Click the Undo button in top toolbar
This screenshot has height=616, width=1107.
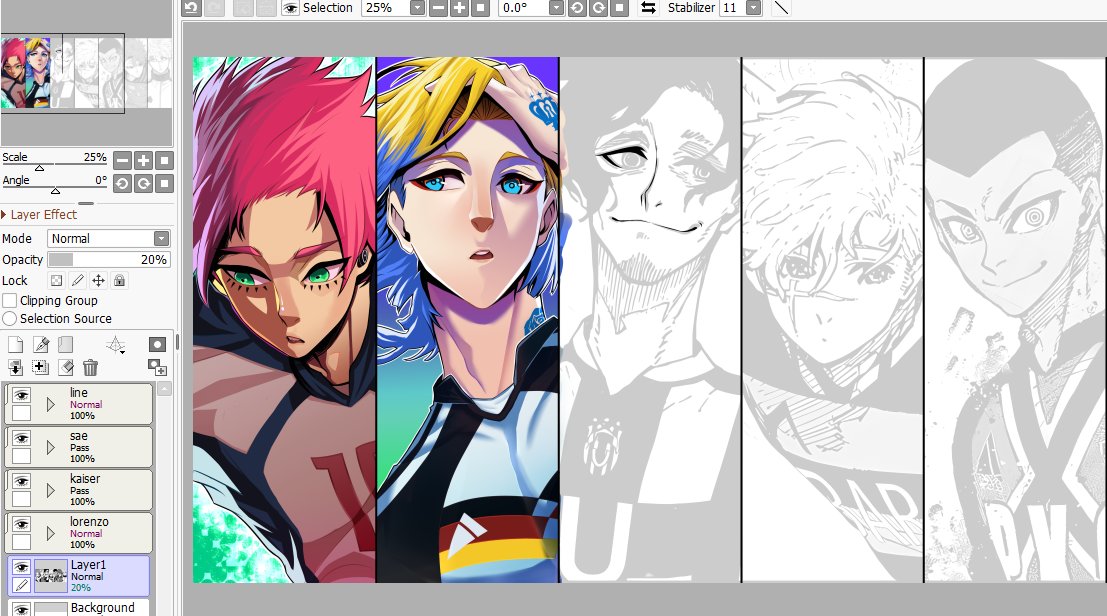[191, 8]
